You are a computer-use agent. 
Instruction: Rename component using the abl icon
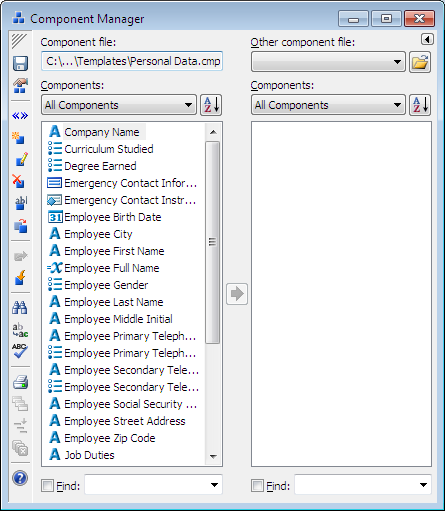21,203
